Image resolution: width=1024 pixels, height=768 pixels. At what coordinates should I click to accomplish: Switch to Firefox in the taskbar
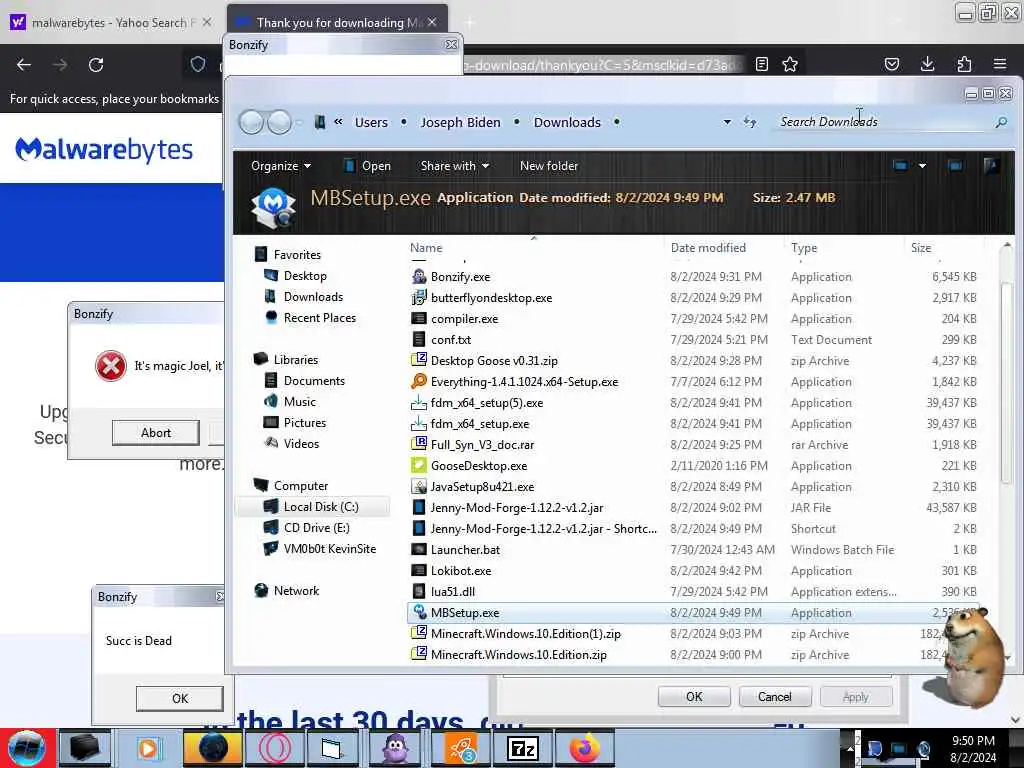[584, 748]
